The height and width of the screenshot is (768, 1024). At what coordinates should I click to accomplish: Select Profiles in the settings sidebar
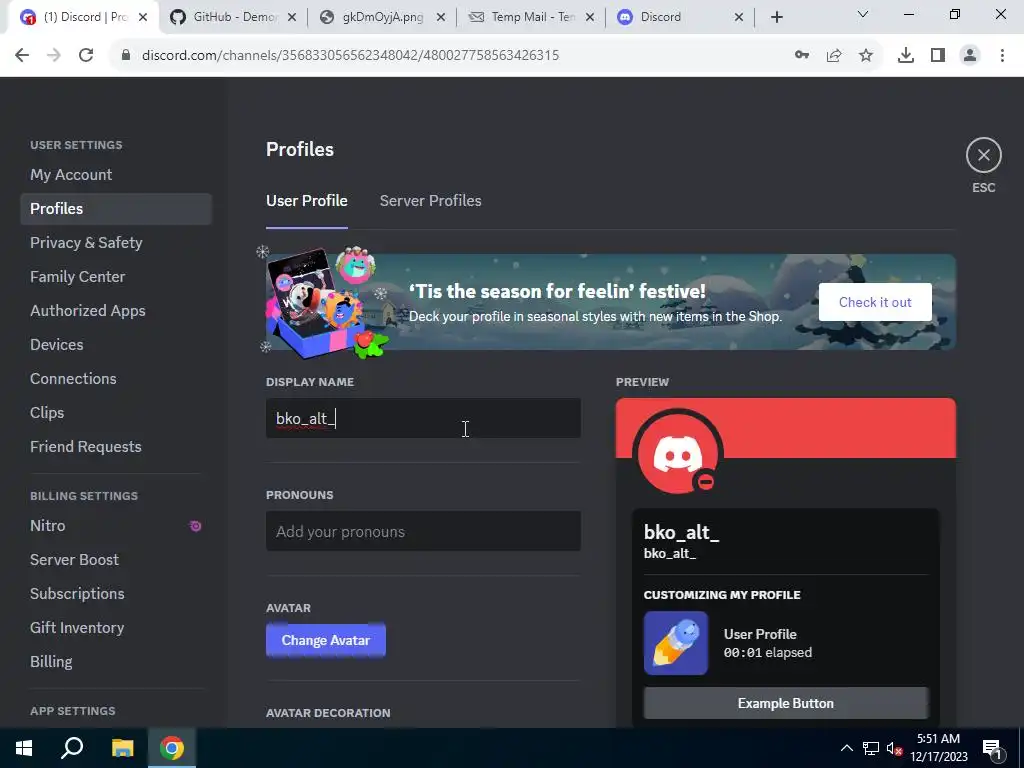pyautogui.click(x=116, y=209)
